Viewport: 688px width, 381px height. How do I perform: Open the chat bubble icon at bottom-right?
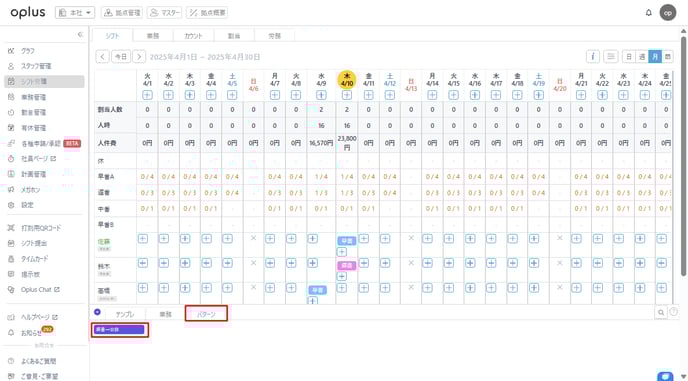coord(665,377)
